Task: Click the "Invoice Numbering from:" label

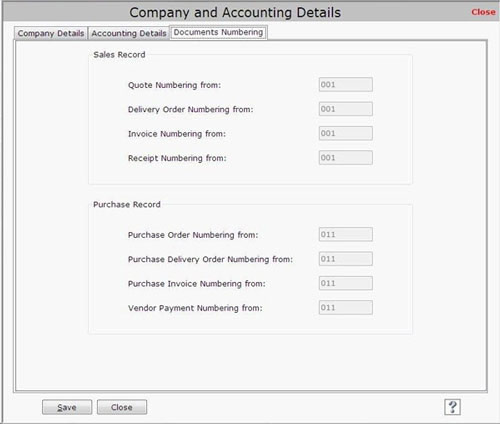Action: pos(177,134)
